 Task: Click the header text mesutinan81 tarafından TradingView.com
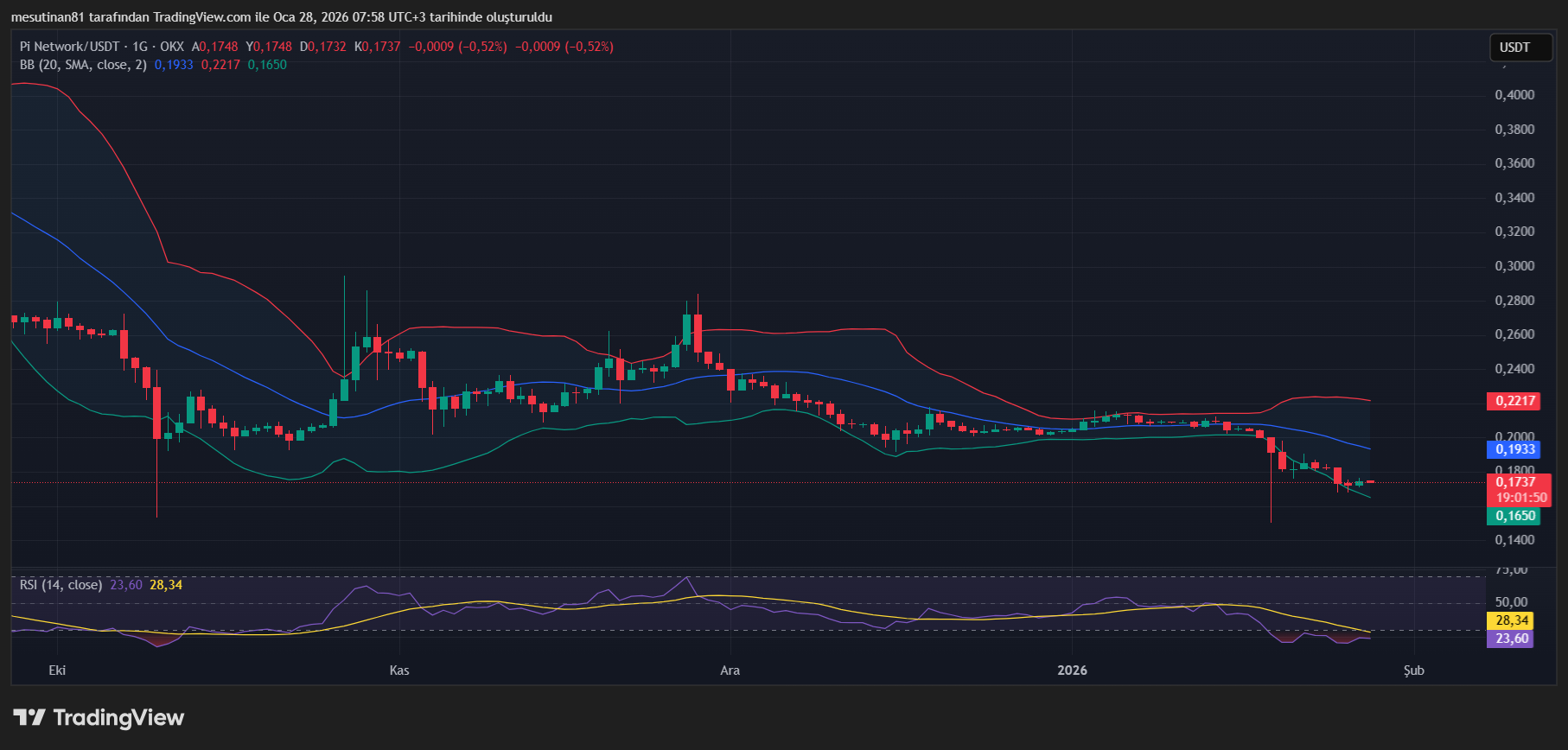(131, 17)
